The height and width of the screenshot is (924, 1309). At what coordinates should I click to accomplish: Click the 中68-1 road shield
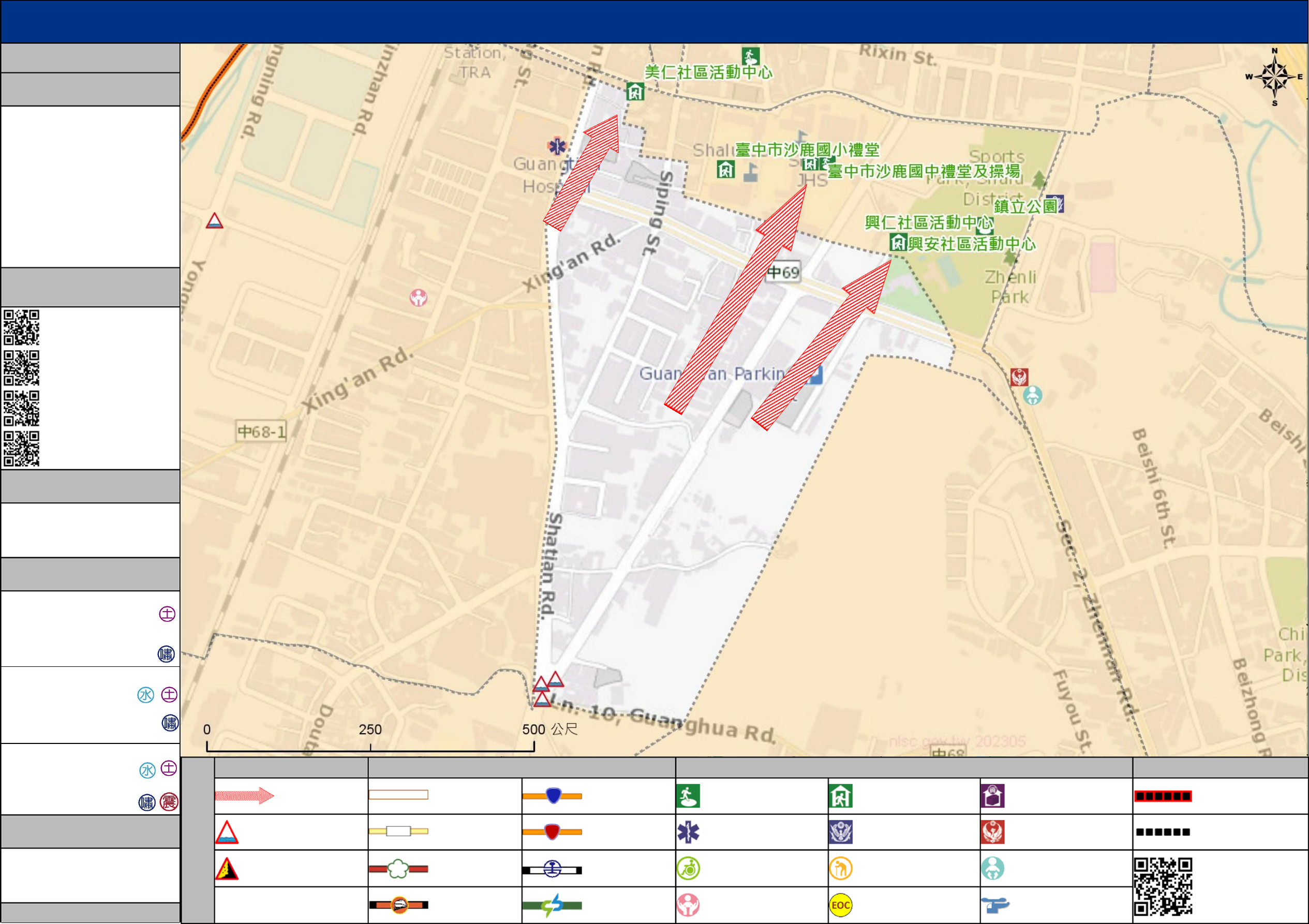pyautogui.click(x=262, y=431)
